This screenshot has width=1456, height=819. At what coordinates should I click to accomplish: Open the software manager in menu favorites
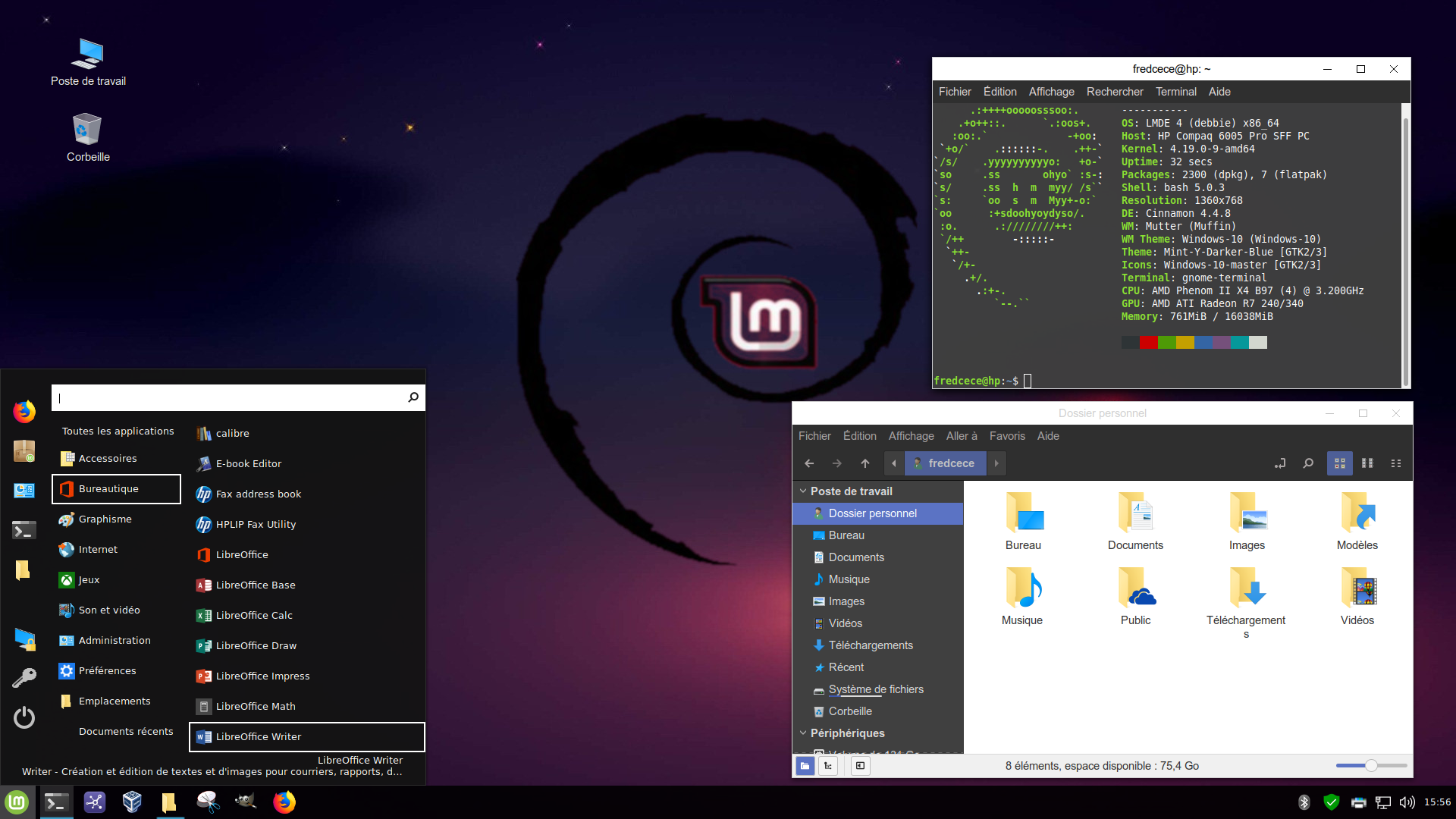pos(24,451)
